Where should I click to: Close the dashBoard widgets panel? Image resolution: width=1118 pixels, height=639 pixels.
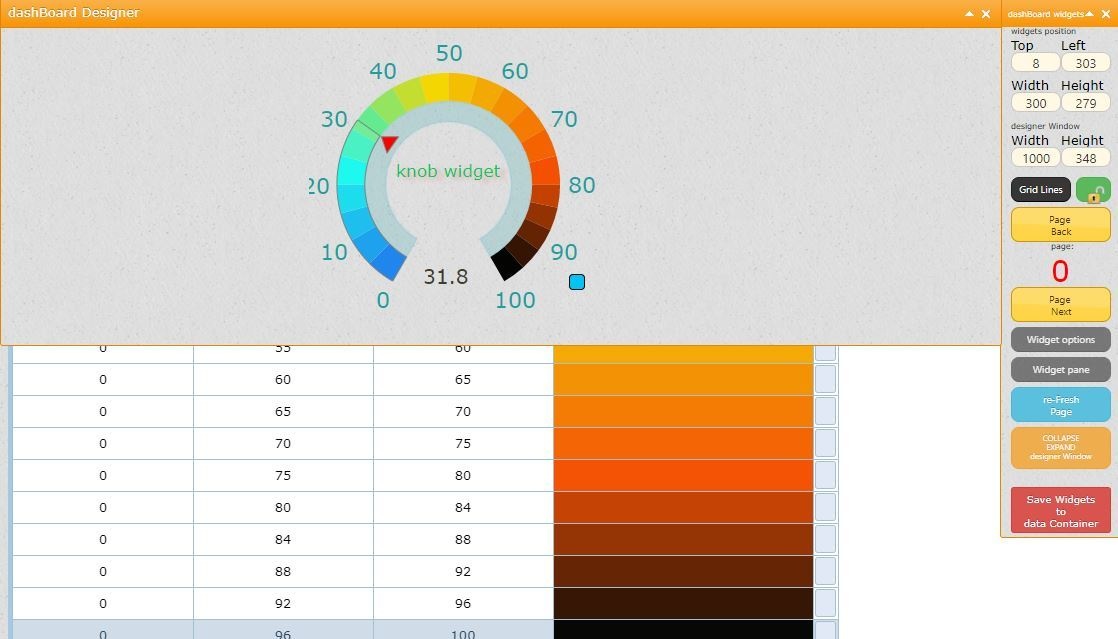coord(1106,14)
